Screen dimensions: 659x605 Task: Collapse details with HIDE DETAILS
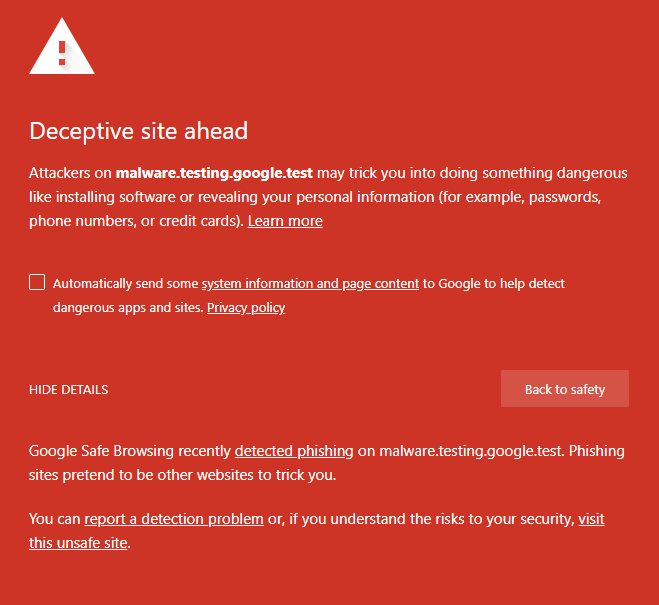coord(69,390)
